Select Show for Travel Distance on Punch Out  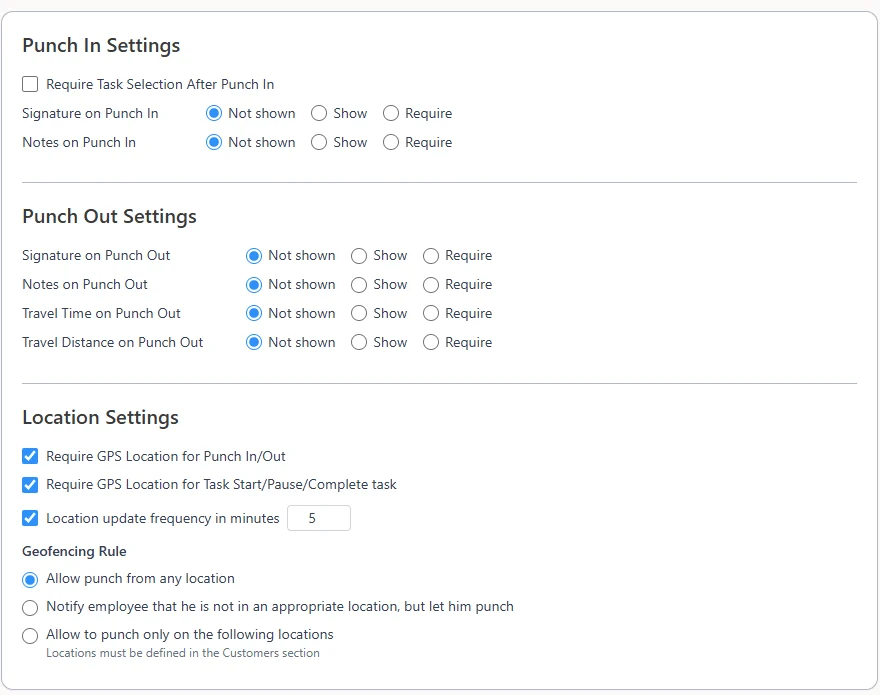pos(359,342)
